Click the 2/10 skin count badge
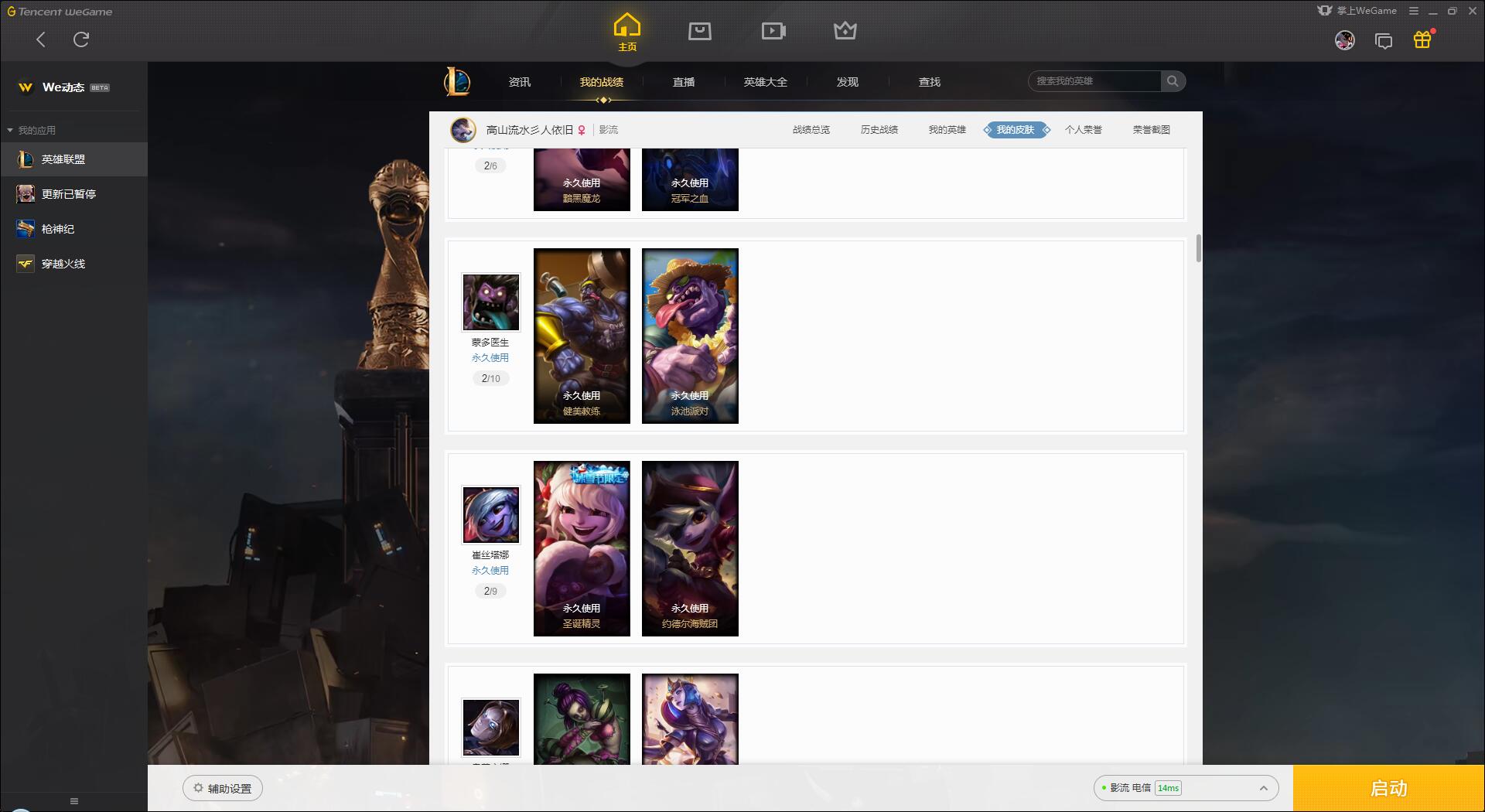The image size is (1485, 812). (491, 378)
